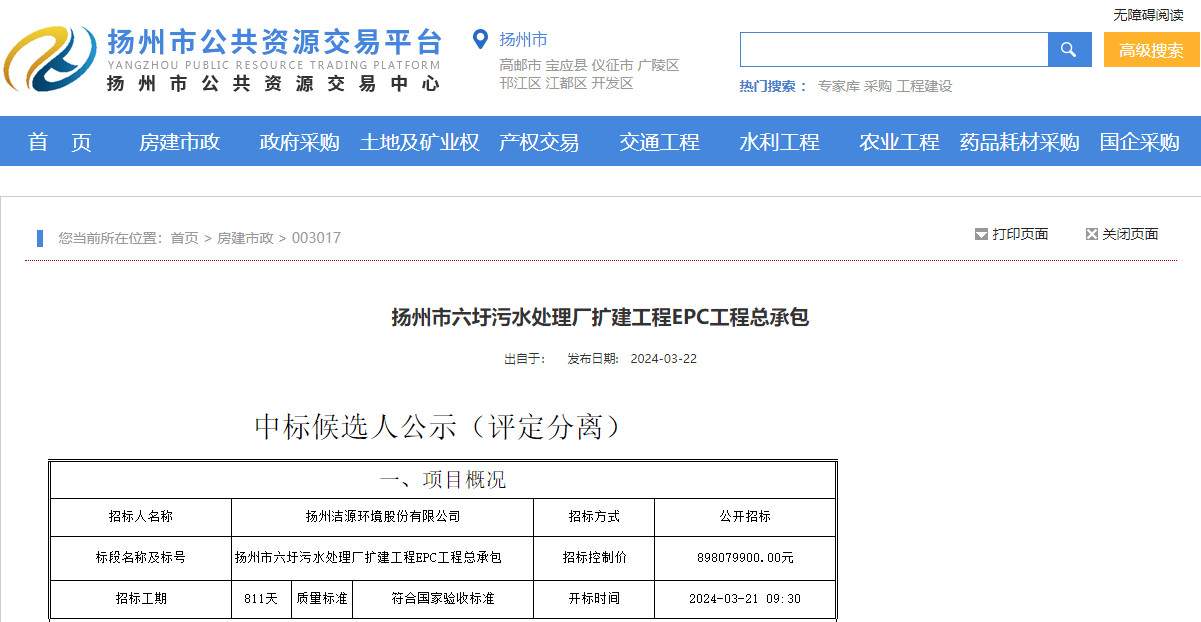Click 专家库 hot search keyword
This screenshot has width=1201, height=622.
pyautogui.click(x=838, y=86)
